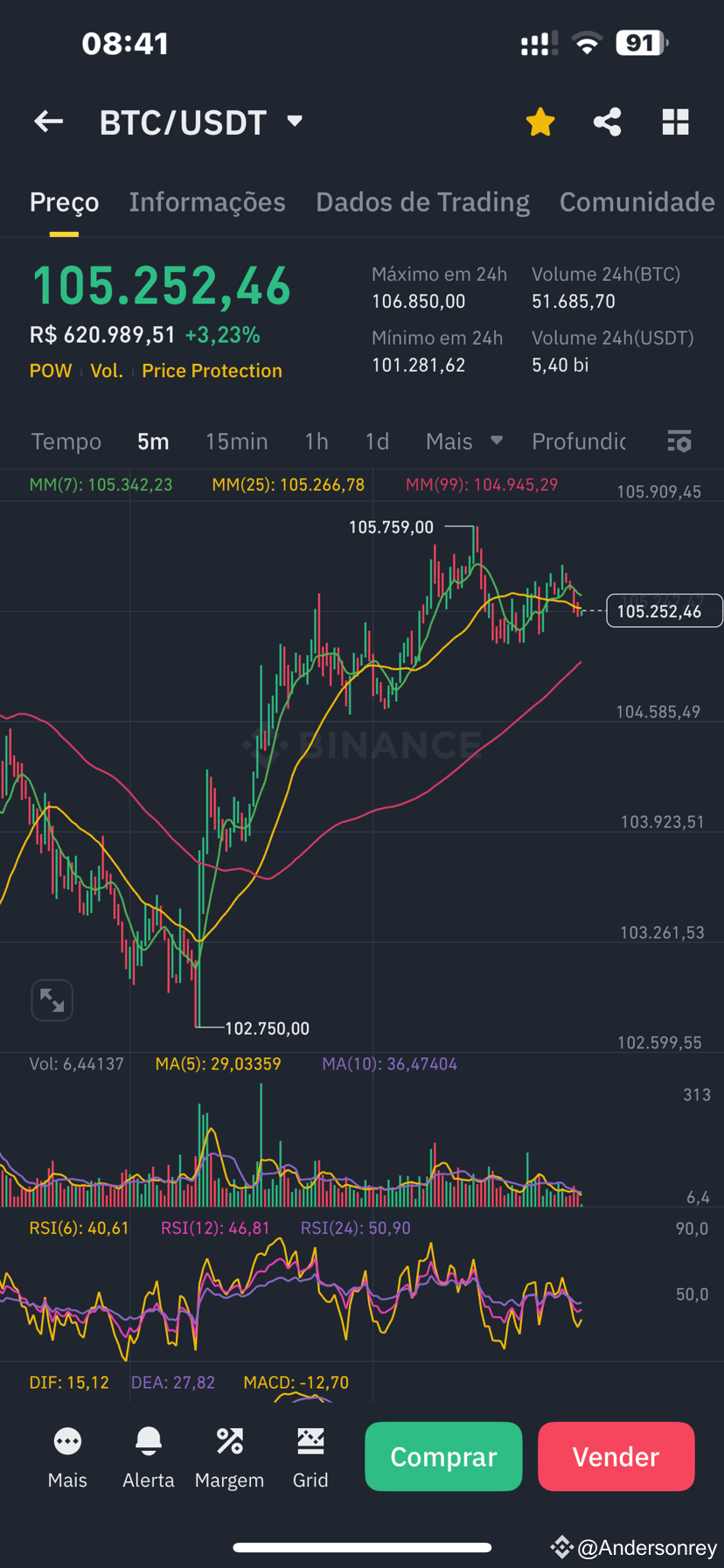The image size is (724, 1568).
Task: Tap the large price 105.252,46
Action: [x=161, y=286]
